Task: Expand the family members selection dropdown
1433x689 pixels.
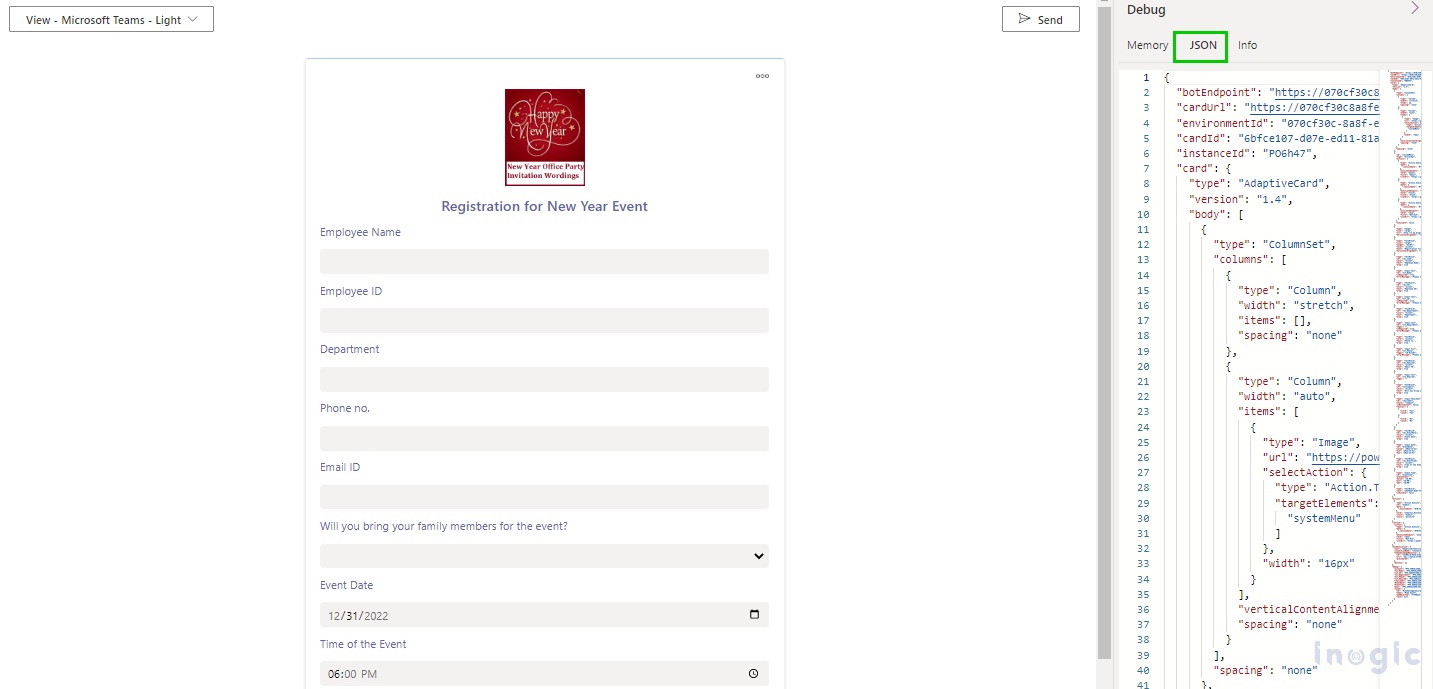Action: (544, 556)
